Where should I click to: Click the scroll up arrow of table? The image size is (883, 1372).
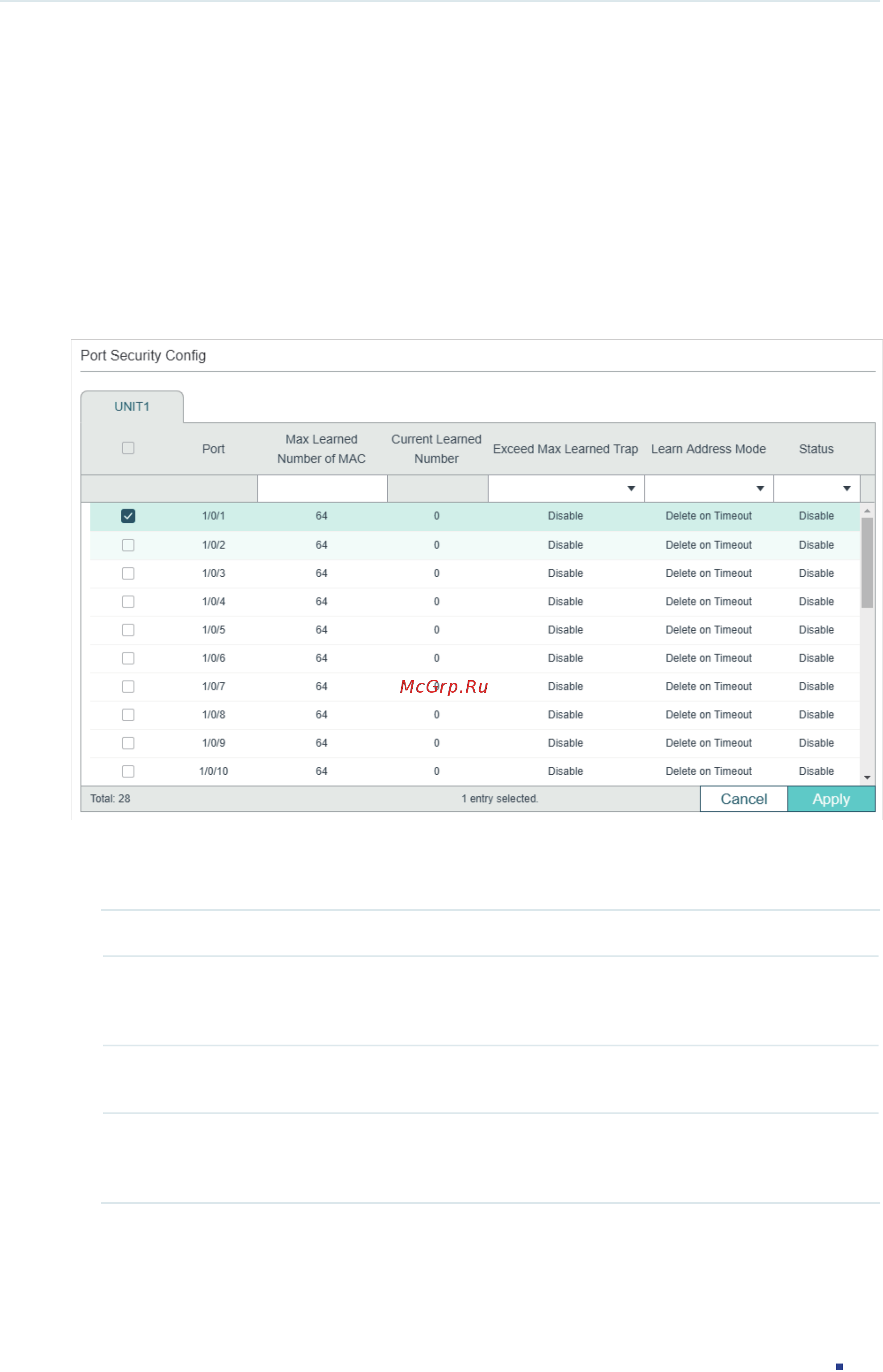867,510
